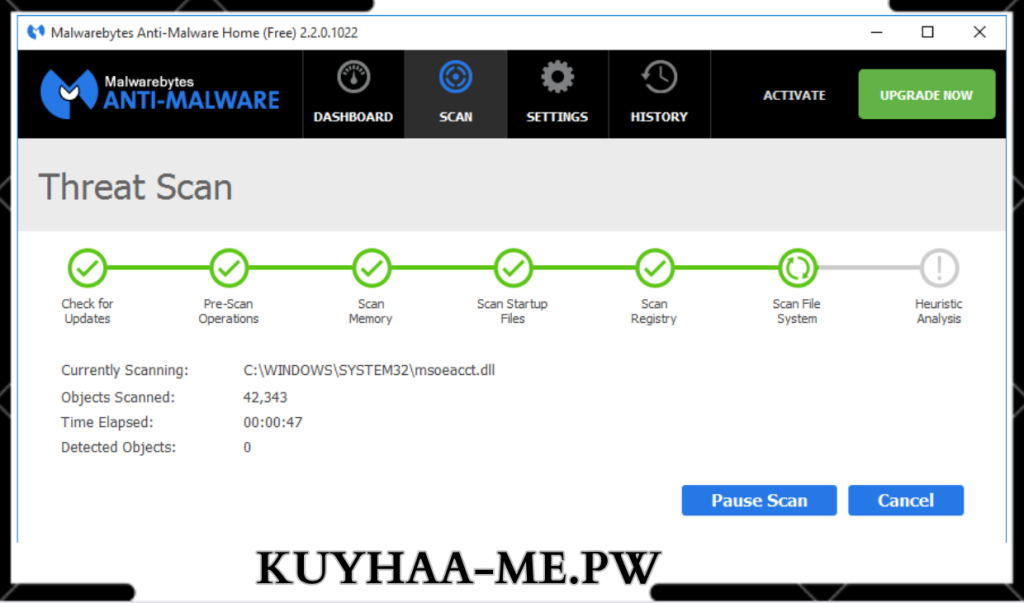Screen dimensions: 1024x603
Task: Click the 42,343 objects scanned value
Action: (x=265, y=397)
